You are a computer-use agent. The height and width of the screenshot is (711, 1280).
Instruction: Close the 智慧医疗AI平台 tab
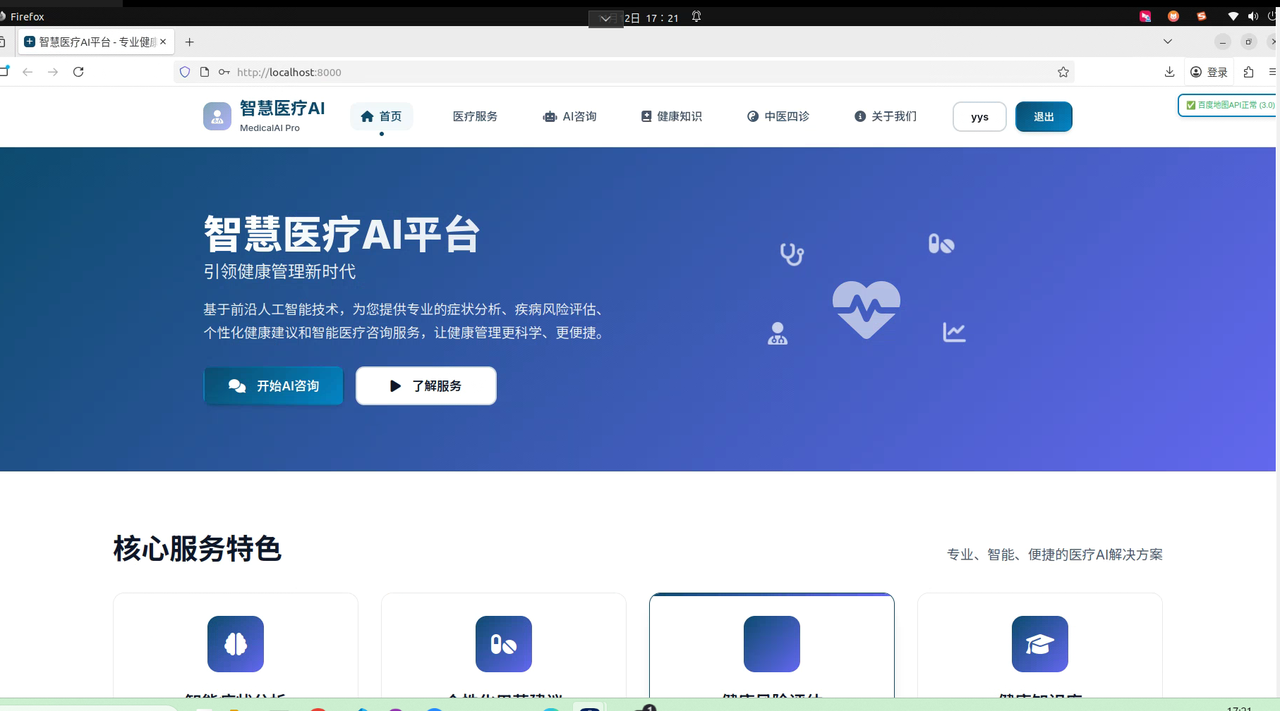[163, 42]
